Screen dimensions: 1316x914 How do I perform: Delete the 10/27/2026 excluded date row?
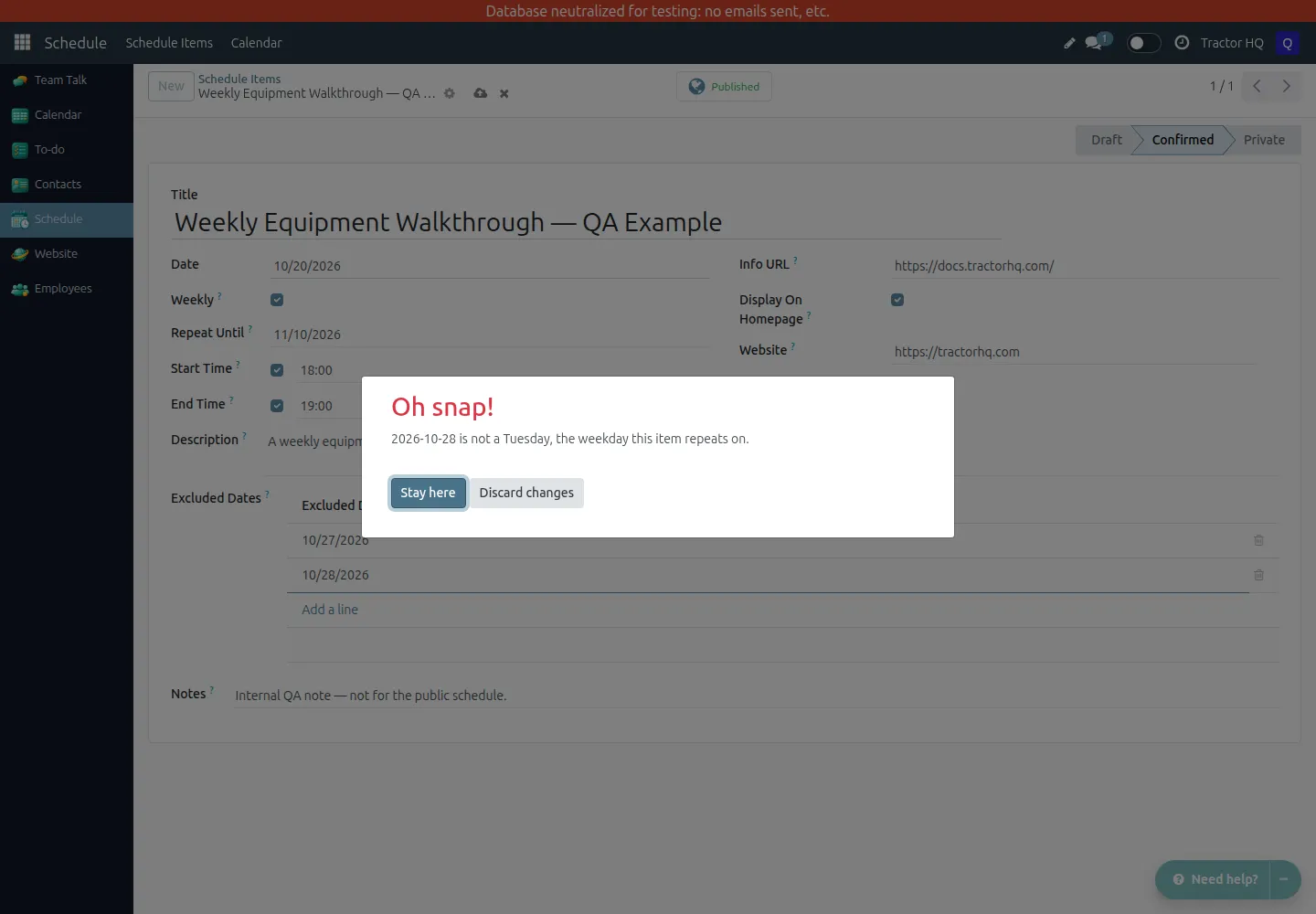point(1258,540)
